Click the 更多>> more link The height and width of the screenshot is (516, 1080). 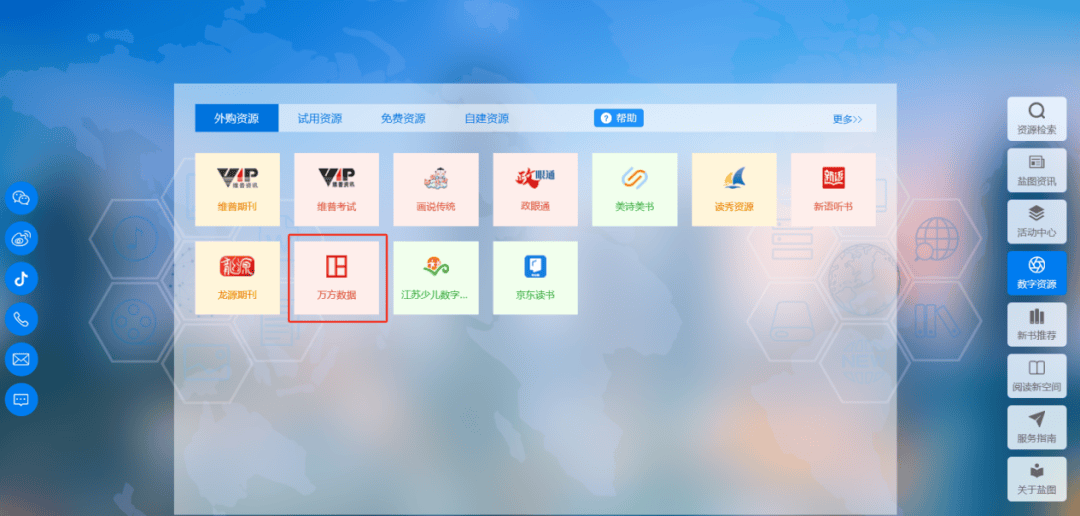coord(847,118)
